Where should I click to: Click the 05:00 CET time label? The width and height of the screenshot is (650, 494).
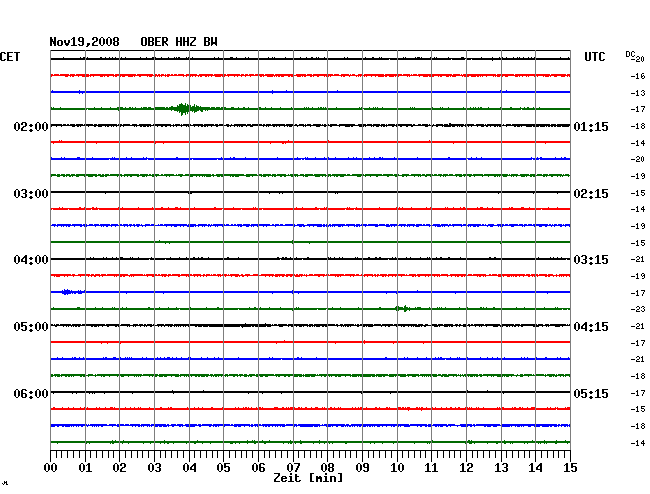click(x=31, y=327)
